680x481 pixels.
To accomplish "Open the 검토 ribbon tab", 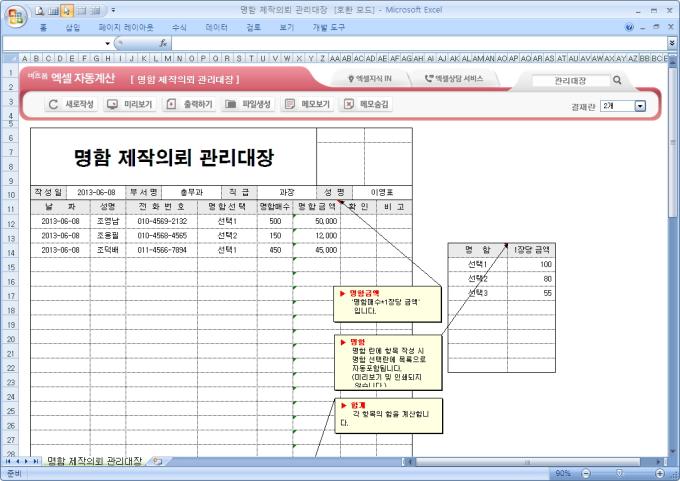I will click(x=254, y=28).
